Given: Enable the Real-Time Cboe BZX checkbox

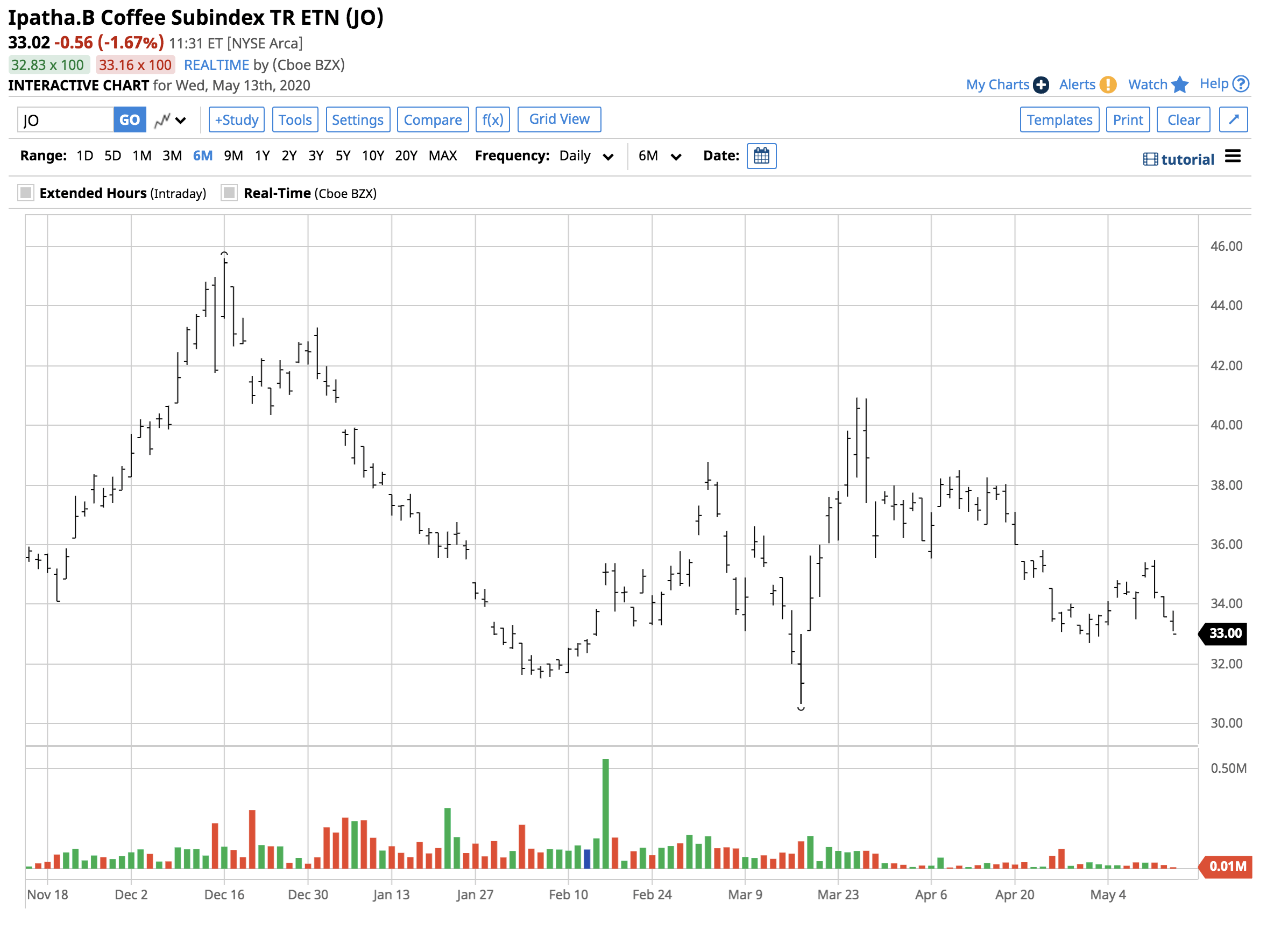Looking at the screenshot, I should coord(229,193).
